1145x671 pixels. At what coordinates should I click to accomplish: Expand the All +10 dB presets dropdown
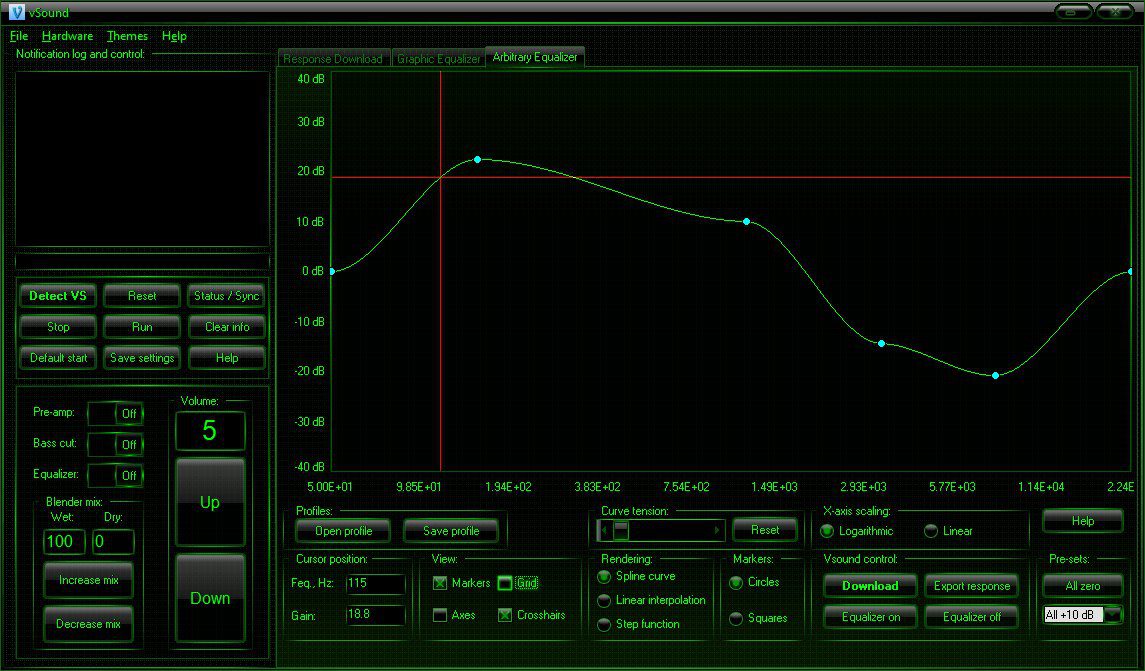1112,615
